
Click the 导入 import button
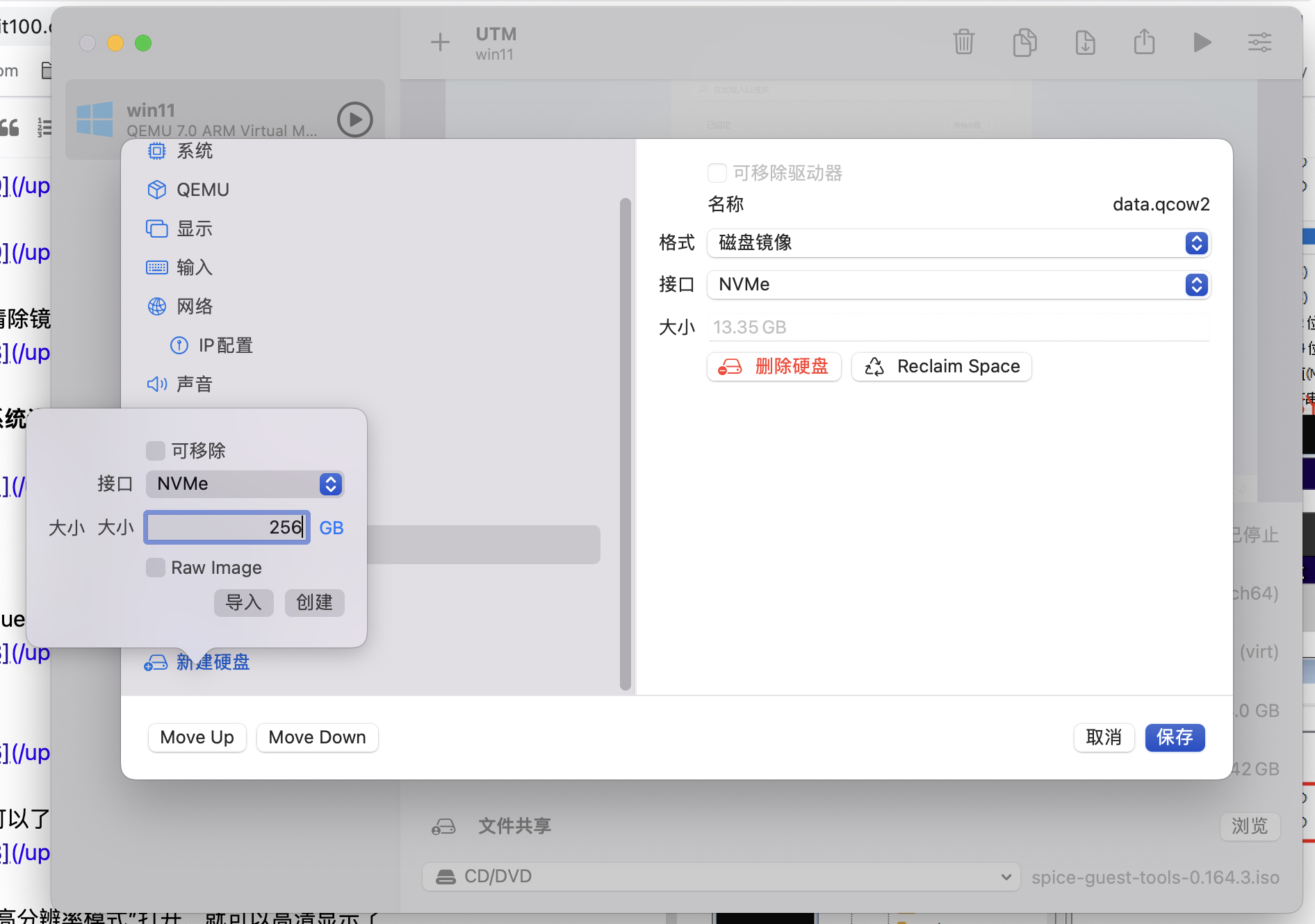(244, 602)
